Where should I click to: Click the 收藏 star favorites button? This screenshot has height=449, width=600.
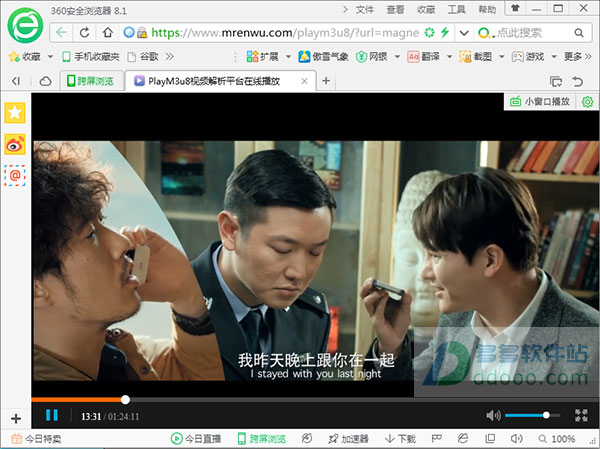(x=24, y=57)
